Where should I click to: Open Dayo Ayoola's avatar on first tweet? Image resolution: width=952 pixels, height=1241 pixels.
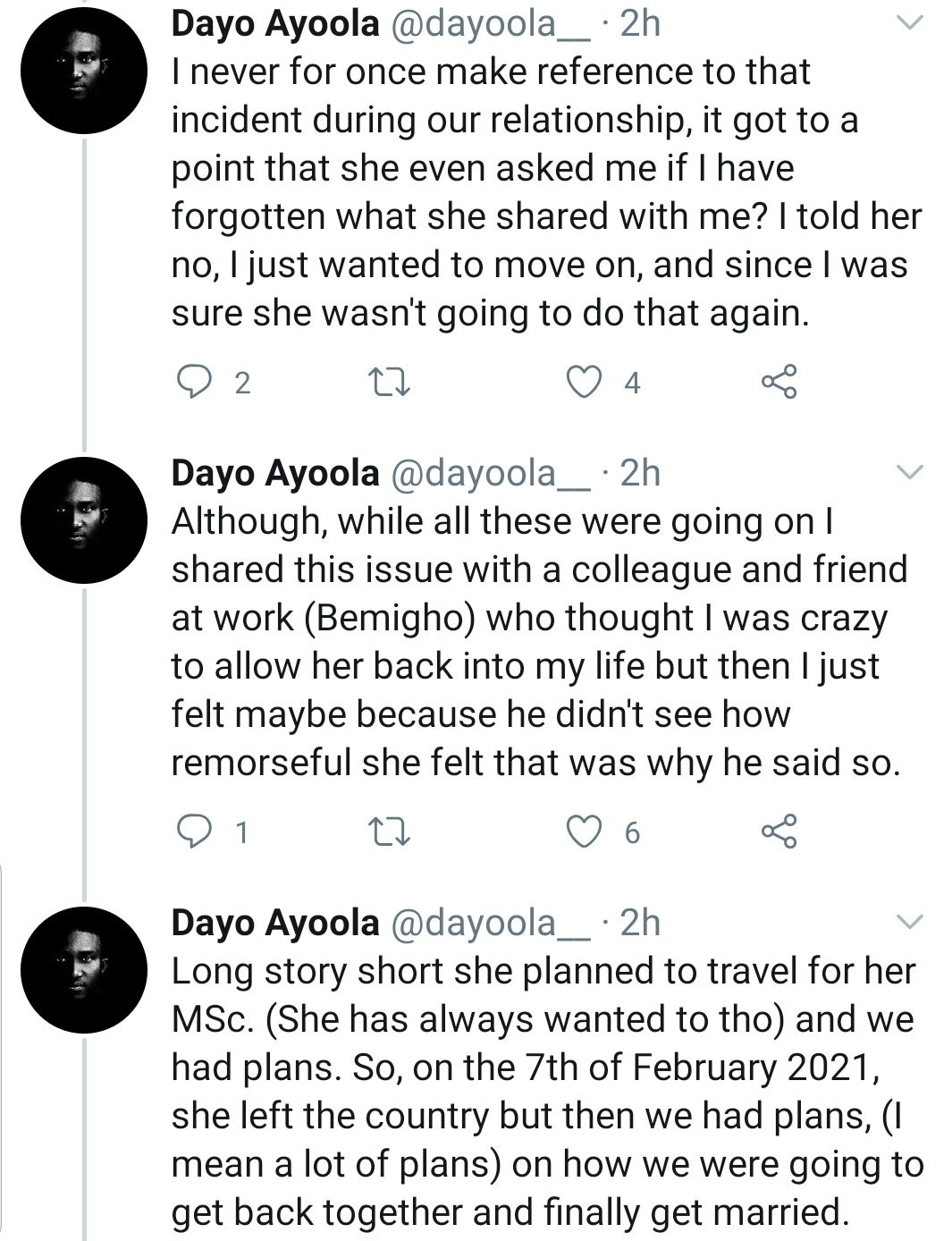pos(83,71)
